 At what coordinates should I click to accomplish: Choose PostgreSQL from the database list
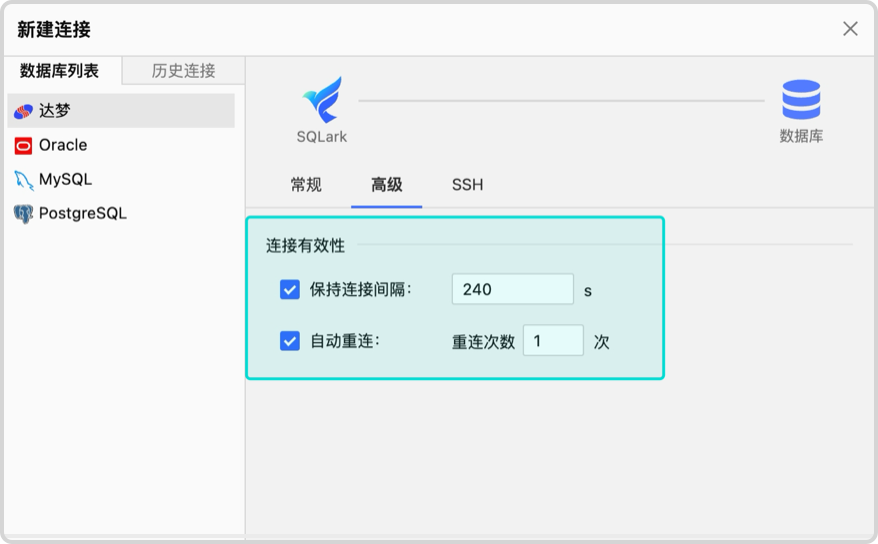pos(121,214)
